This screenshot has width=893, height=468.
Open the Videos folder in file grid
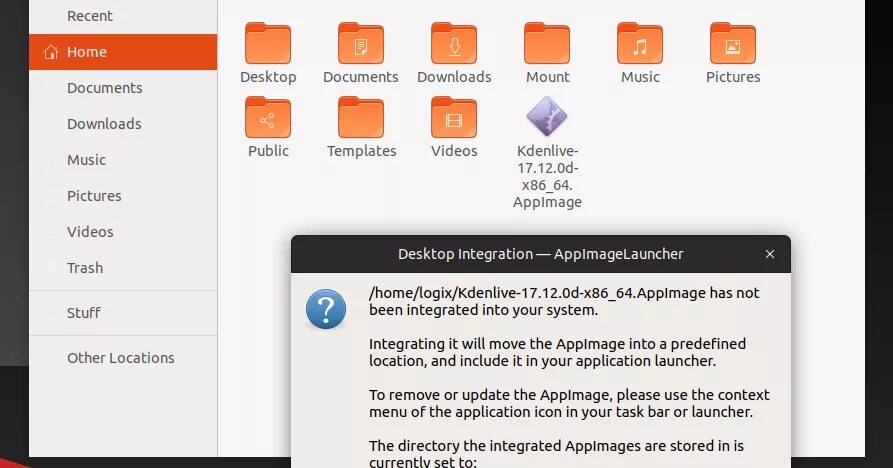[x=454, y=117]
